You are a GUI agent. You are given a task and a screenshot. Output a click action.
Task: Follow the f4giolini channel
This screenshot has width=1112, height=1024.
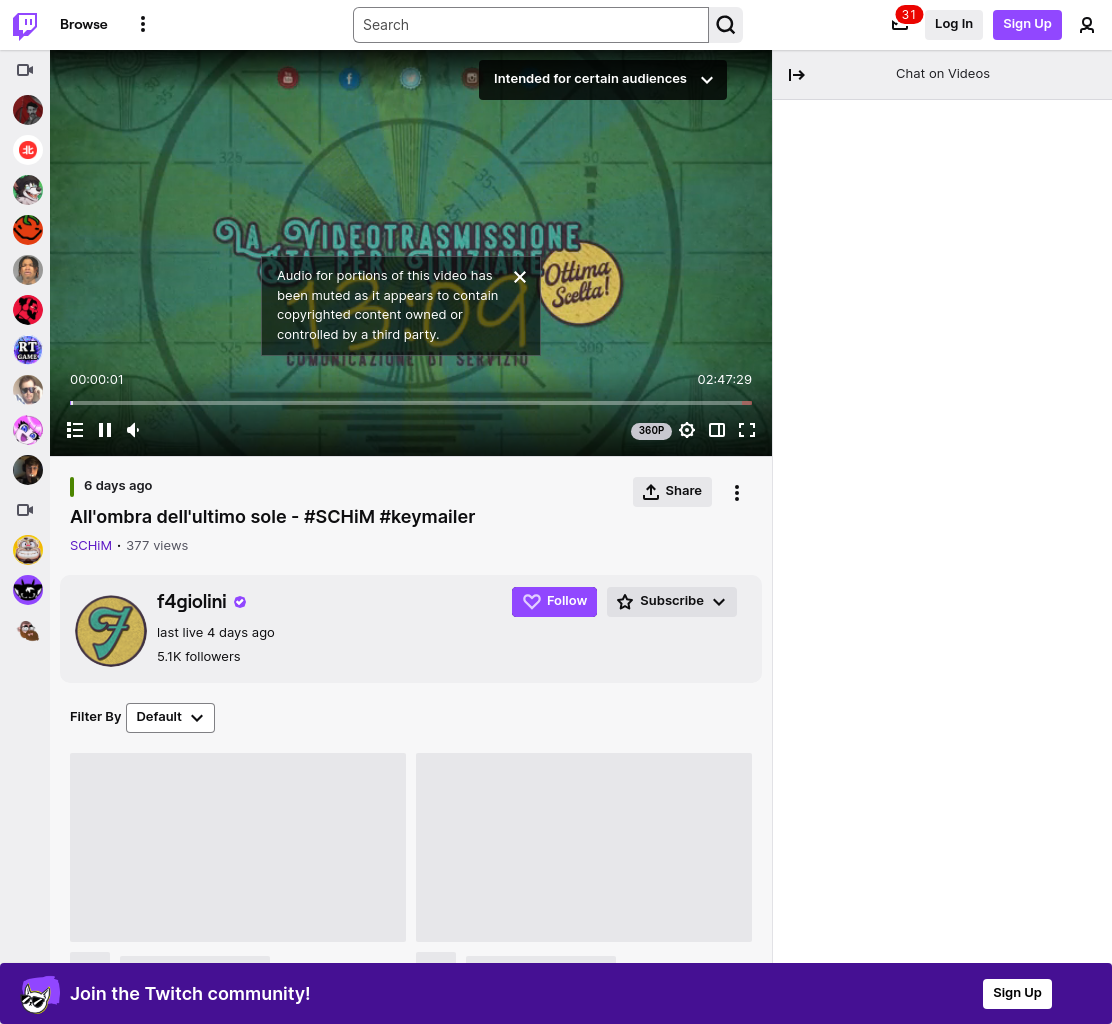(x=555, y=601)
